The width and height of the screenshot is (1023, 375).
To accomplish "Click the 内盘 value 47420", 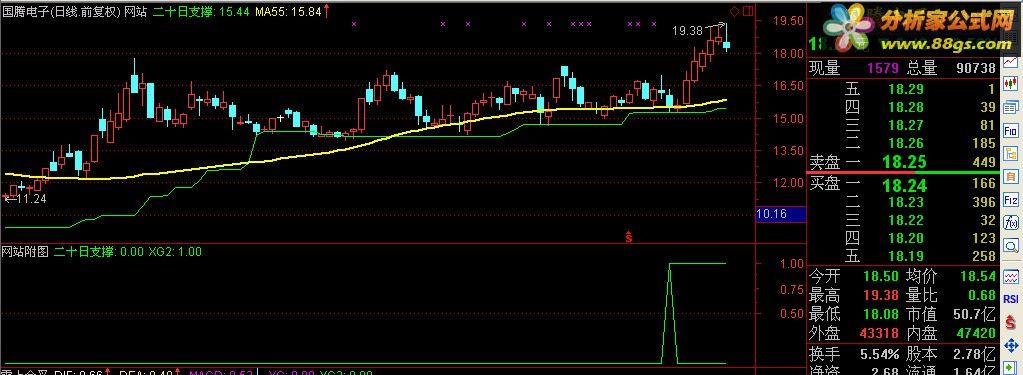I will point(975,333).
